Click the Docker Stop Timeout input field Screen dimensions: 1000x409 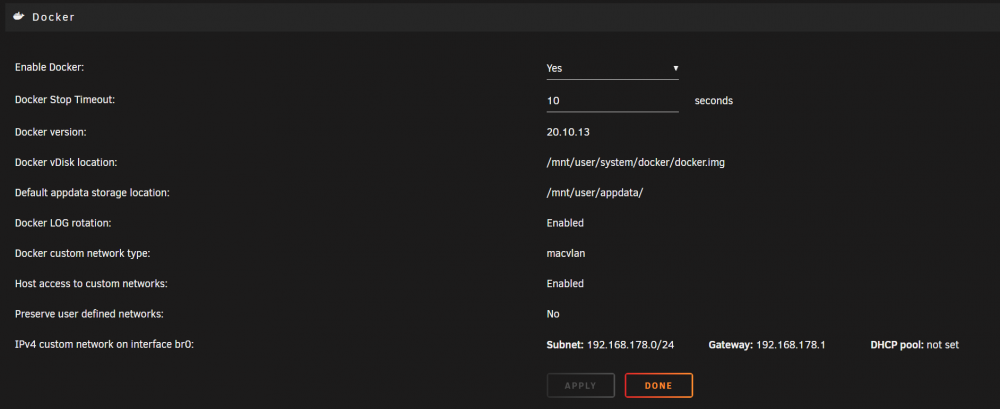click(x=612, y=101)
